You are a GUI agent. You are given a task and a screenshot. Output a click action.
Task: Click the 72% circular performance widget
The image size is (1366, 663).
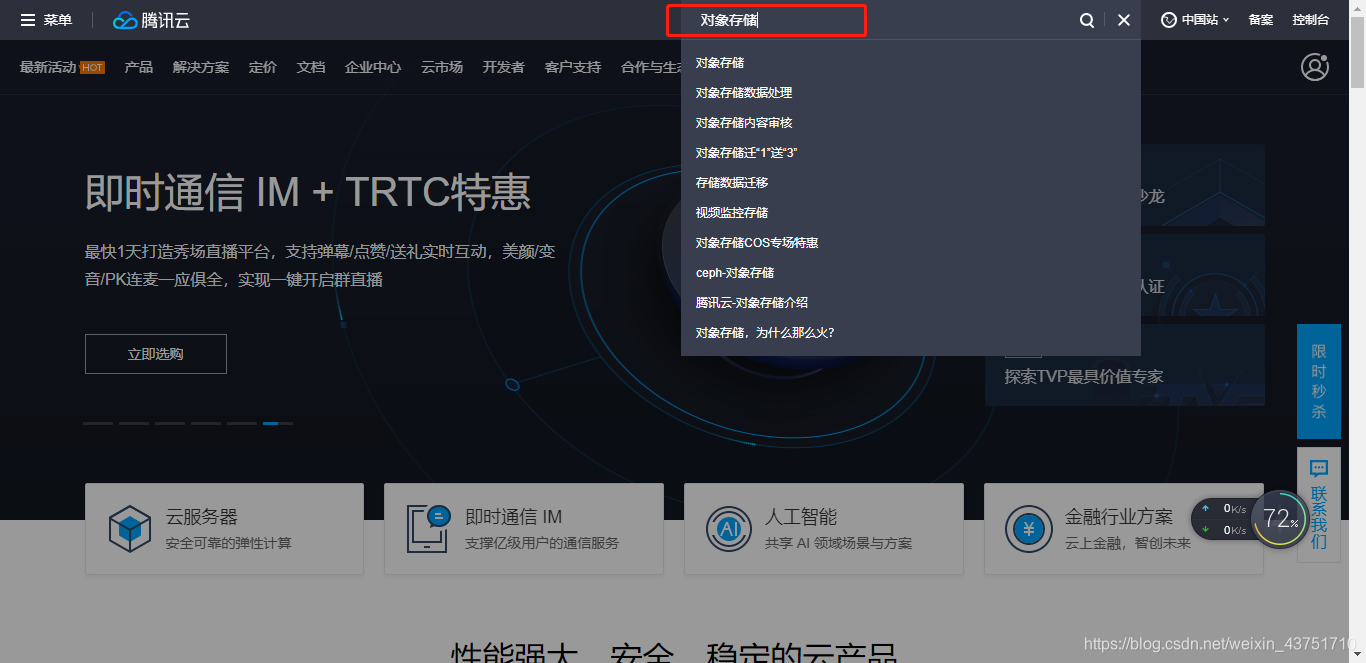pos(1279,519)
